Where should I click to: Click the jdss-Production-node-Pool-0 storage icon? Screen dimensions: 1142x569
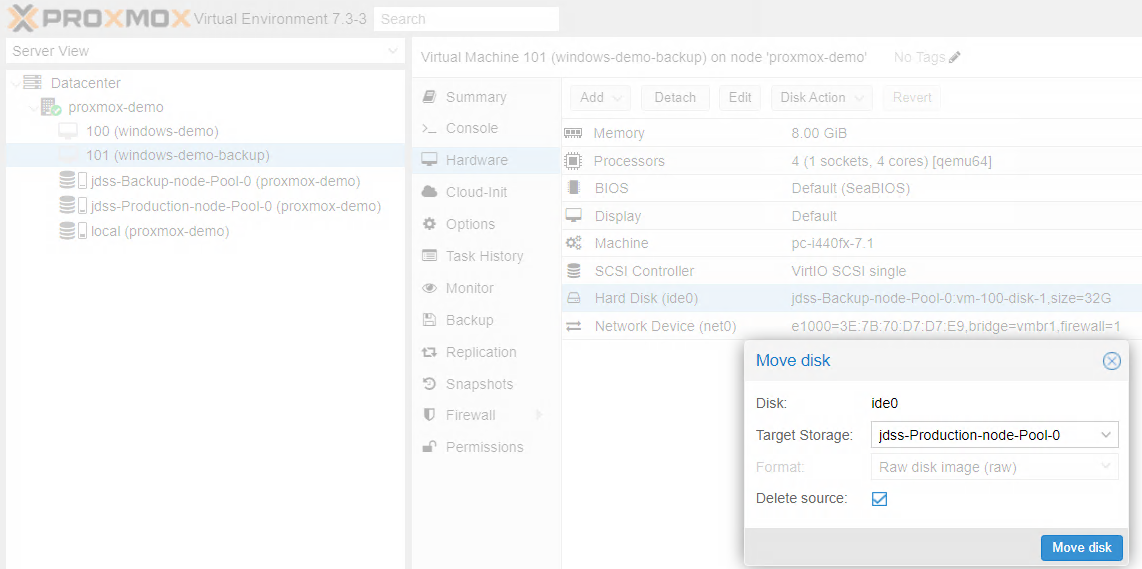pos(73,206)
